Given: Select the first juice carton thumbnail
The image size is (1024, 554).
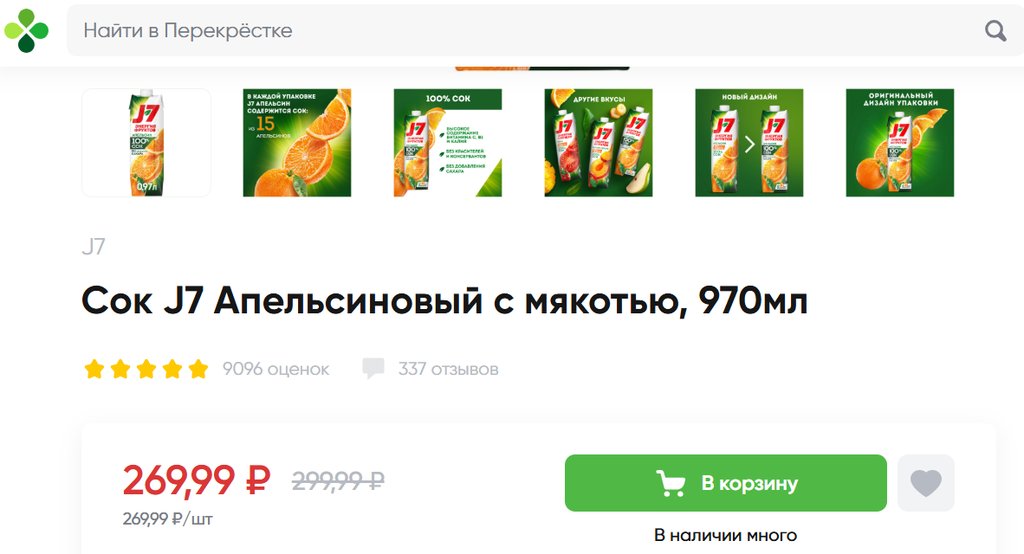Looking at the screenshot, I should (146, 142).
